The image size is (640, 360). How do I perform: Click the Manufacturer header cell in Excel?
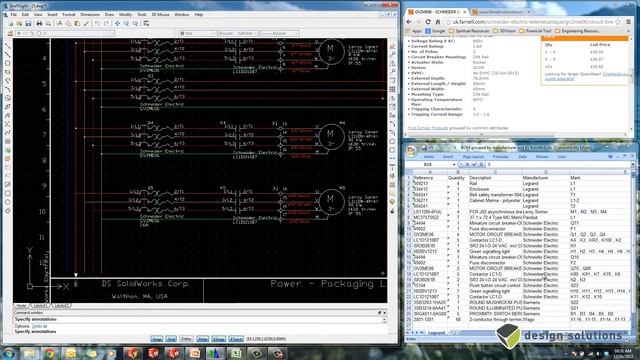point(546,178)
